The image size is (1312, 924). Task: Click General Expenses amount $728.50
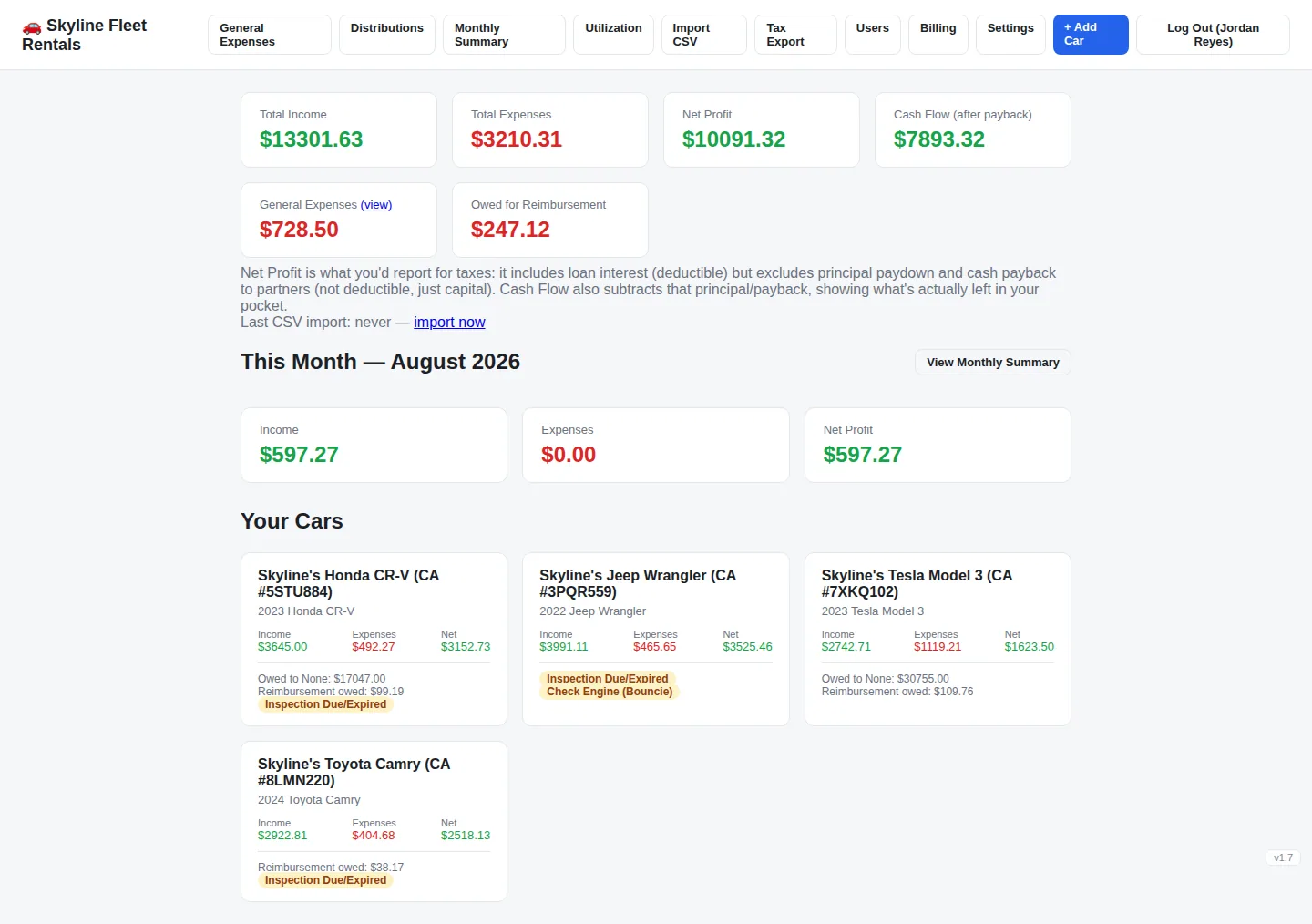click(x=299, y=230)
